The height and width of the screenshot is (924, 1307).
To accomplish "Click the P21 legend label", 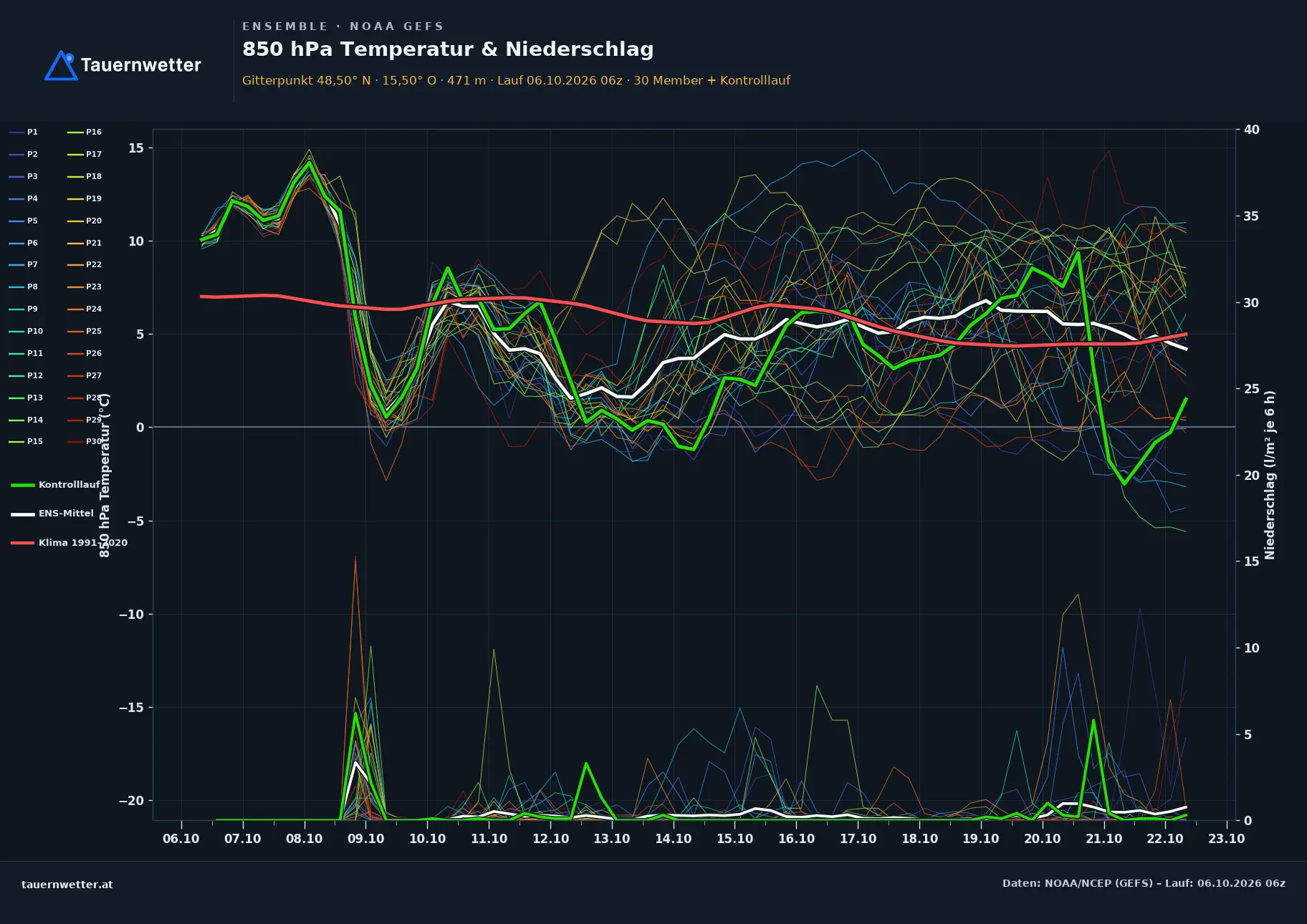I will click(x=94, y=243).
